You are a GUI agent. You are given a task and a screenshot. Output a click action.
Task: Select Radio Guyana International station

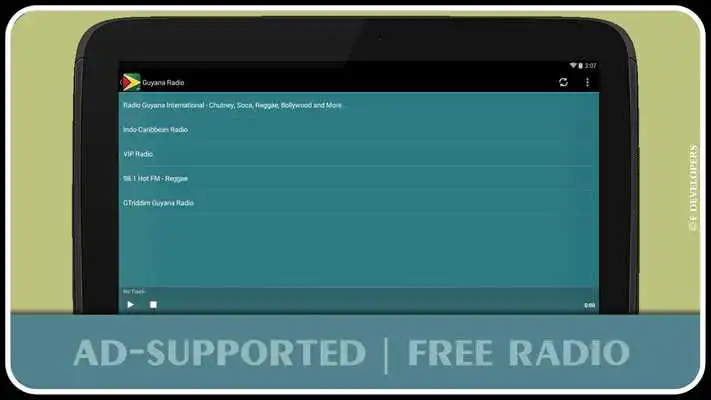point(358,105)
